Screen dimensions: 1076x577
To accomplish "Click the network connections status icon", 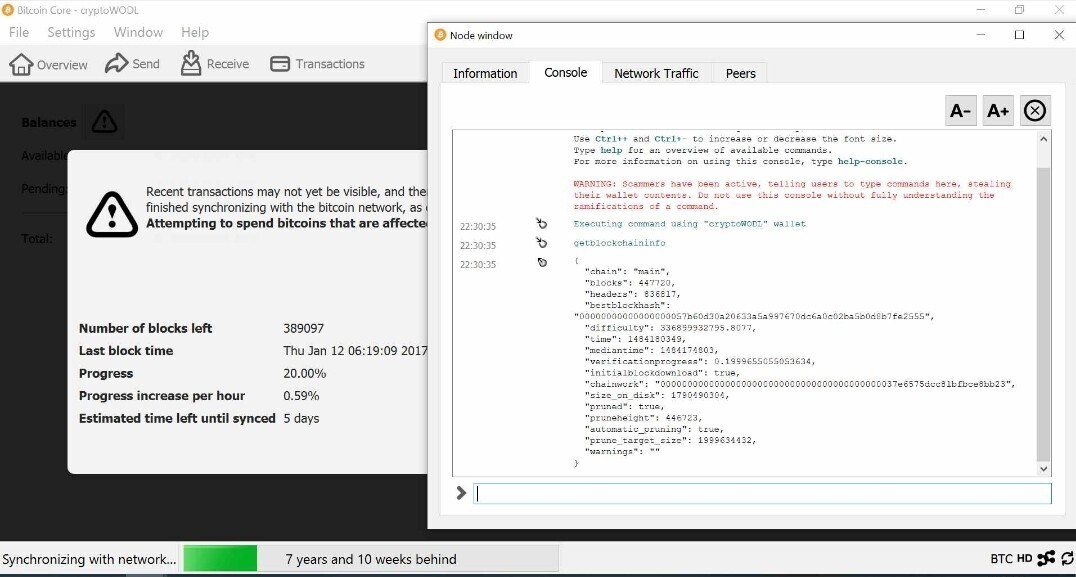I will coord(1046,558).
